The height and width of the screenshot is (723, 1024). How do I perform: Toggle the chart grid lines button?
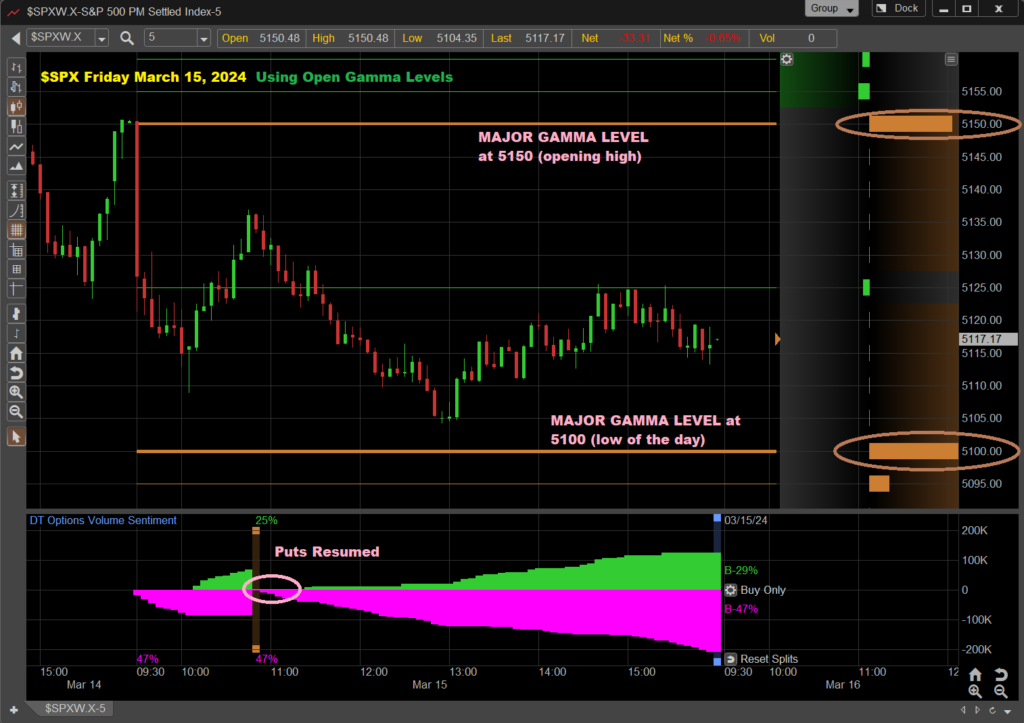pos(16,230)
